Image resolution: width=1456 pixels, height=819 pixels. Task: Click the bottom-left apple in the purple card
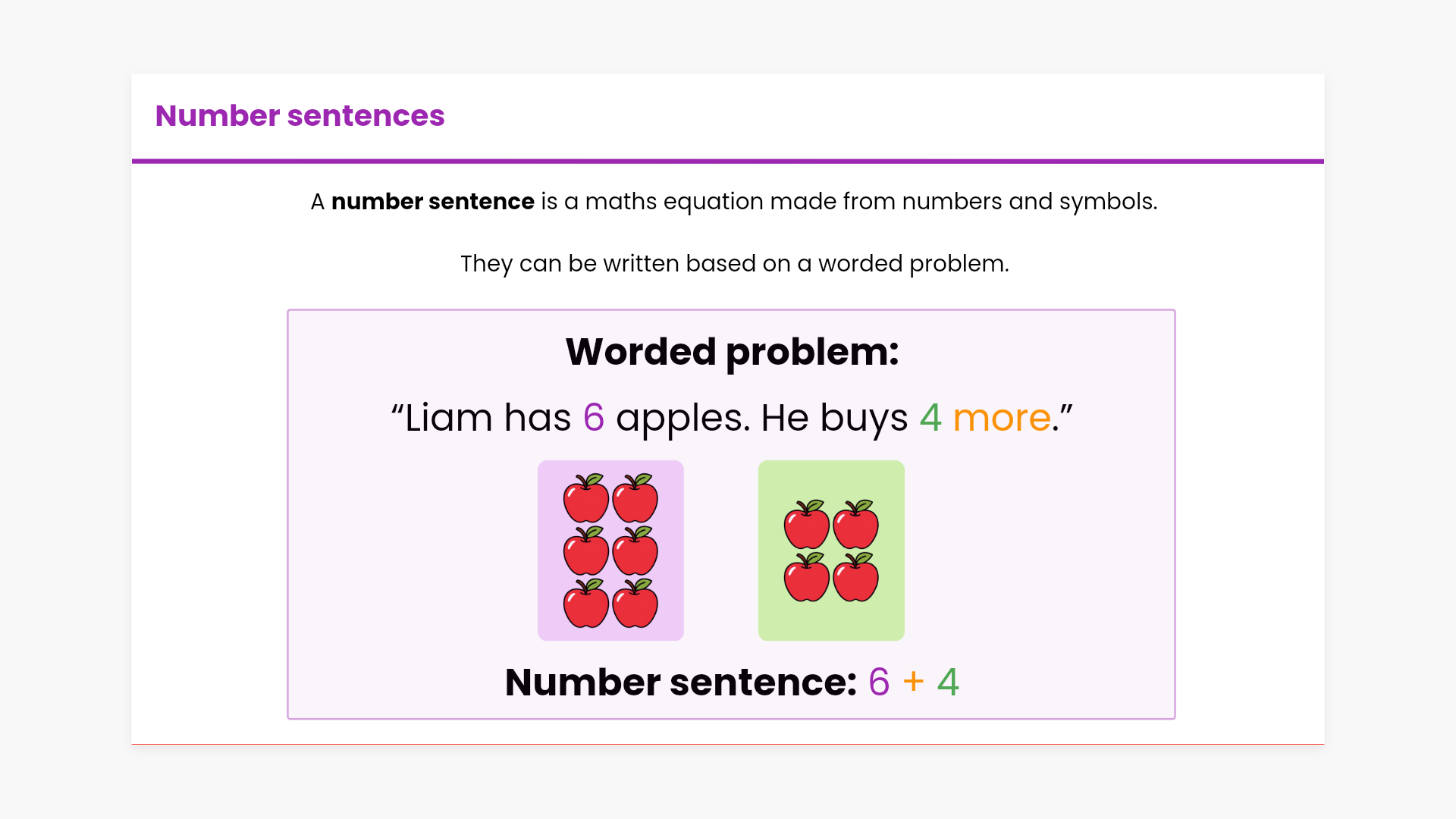(585, 604)
